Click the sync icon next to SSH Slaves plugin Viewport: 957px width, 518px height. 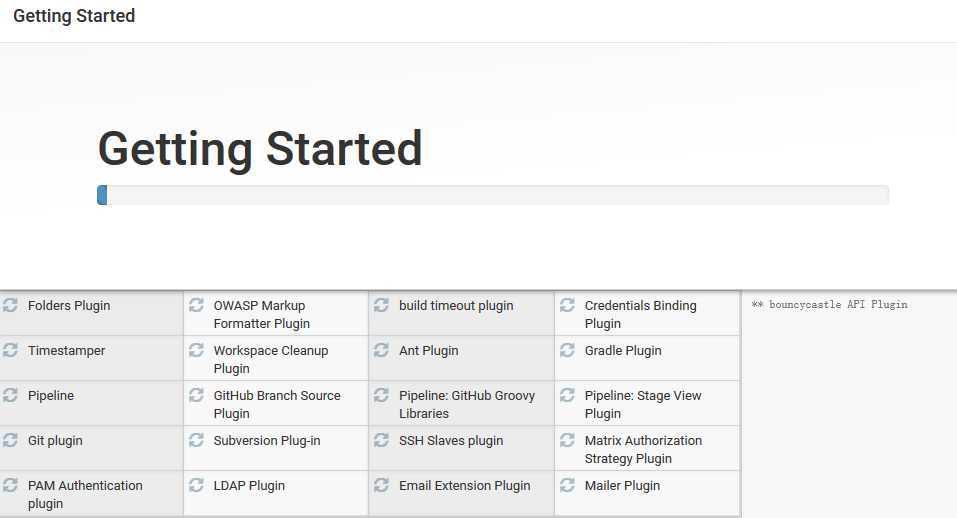click(381, 440)
